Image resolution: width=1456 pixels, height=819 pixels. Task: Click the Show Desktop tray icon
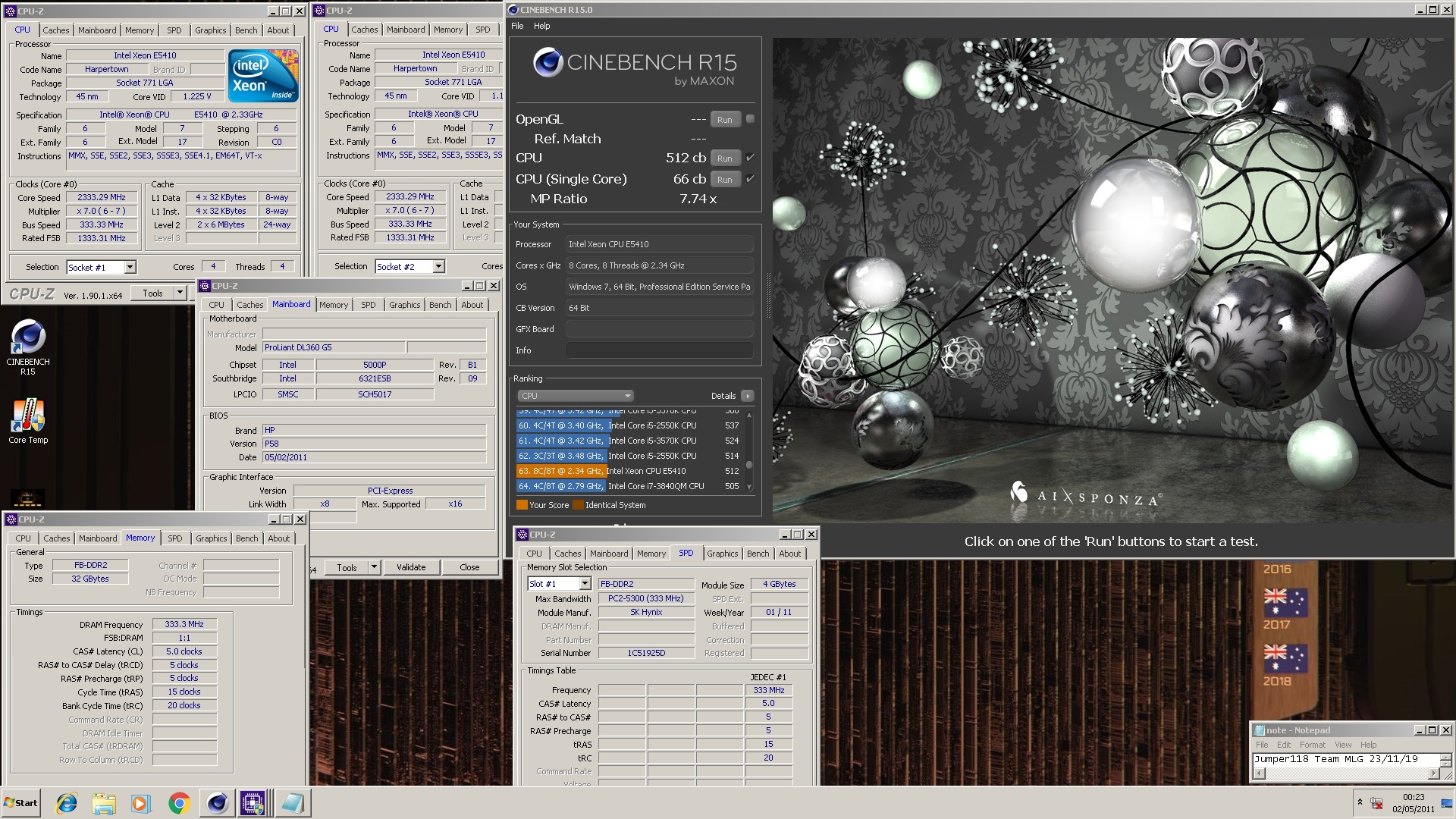pyautogui.click(x=1447, y=803)
